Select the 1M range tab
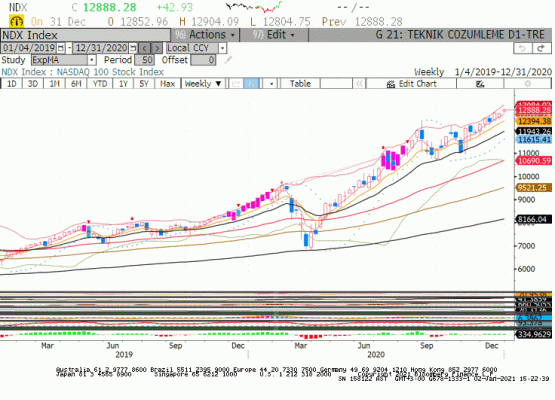This screenshot has width=555, height=400. [54, 84]
